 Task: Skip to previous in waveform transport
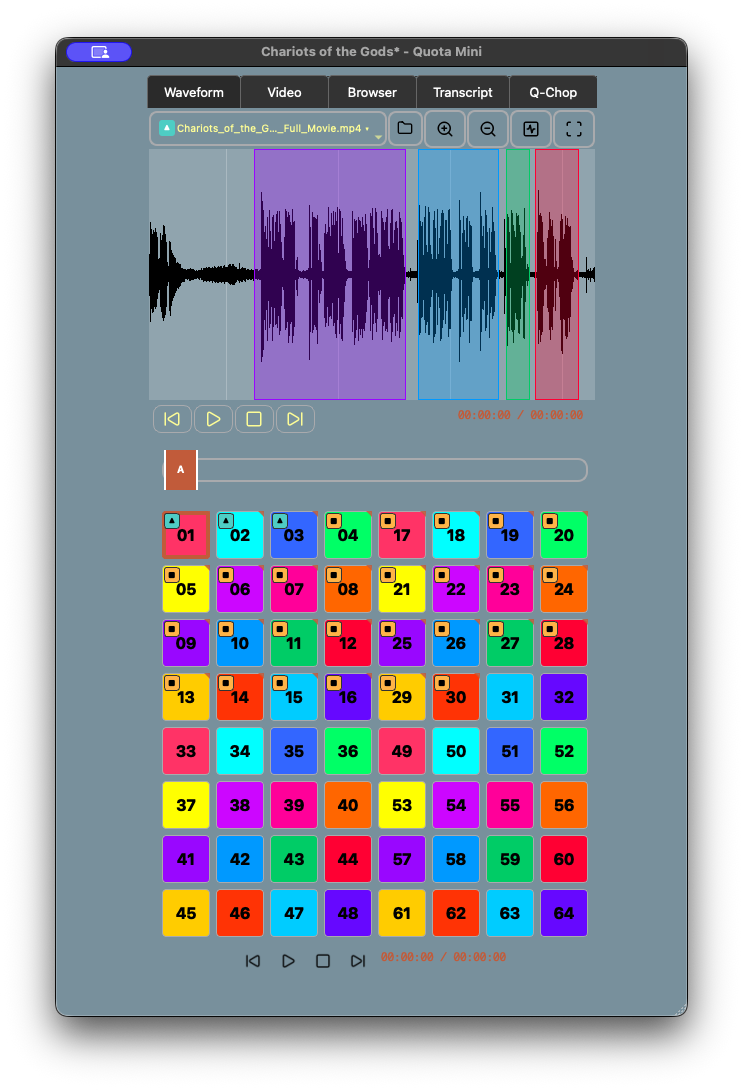(172, 419)
